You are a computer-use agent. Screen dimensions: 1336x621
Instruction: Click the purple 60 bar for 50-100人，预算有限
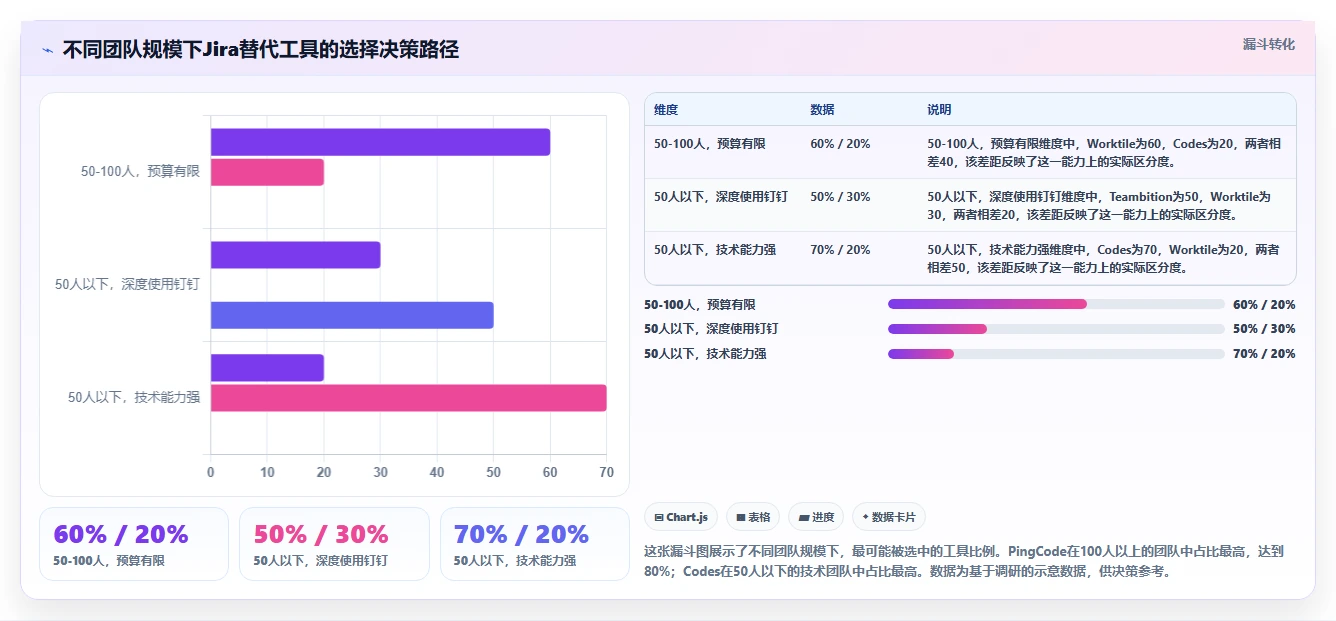coord(380,142)
